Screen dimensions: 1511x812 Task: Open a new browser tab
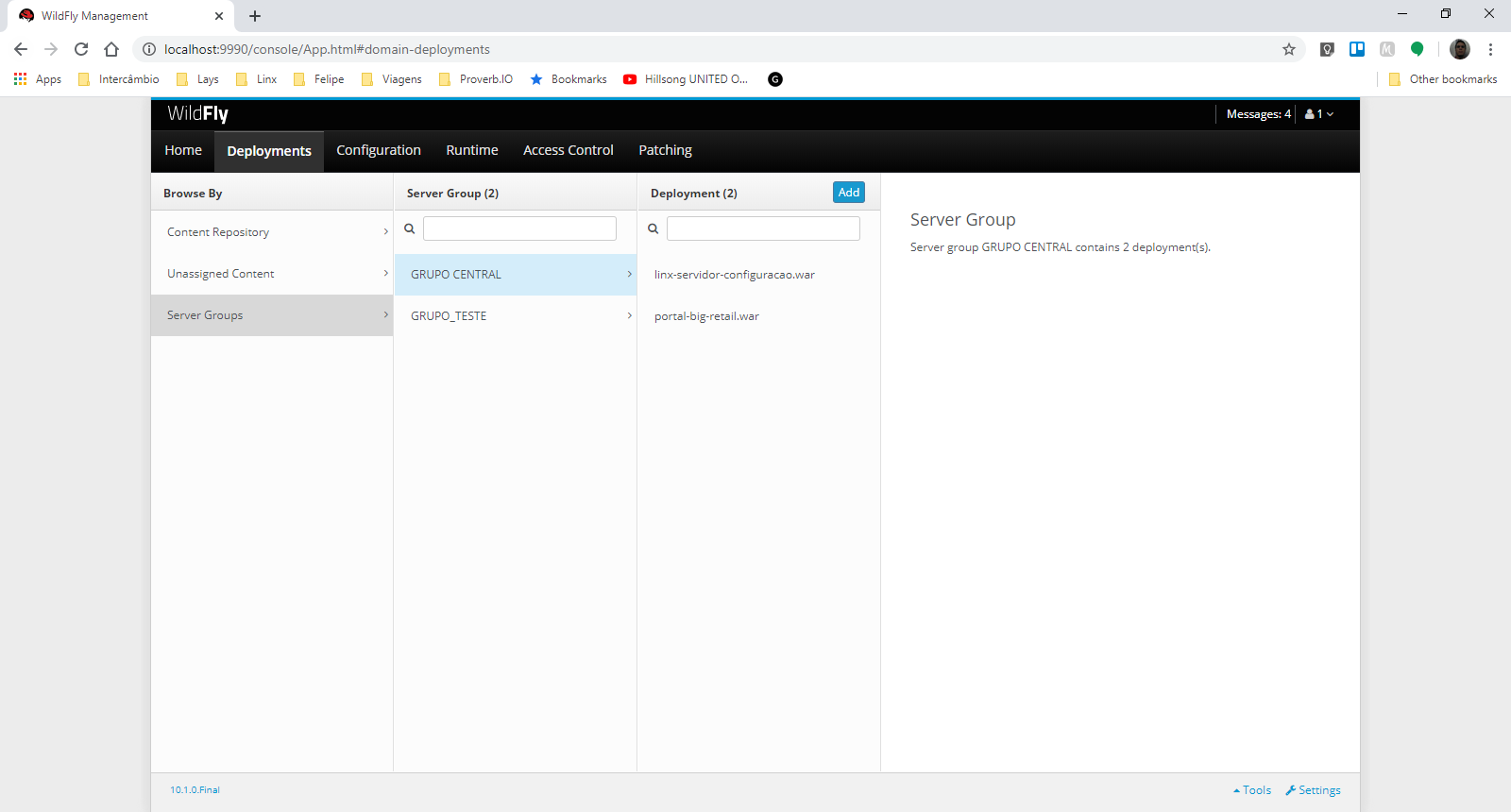pyautogui.click(x=255, y=16)
